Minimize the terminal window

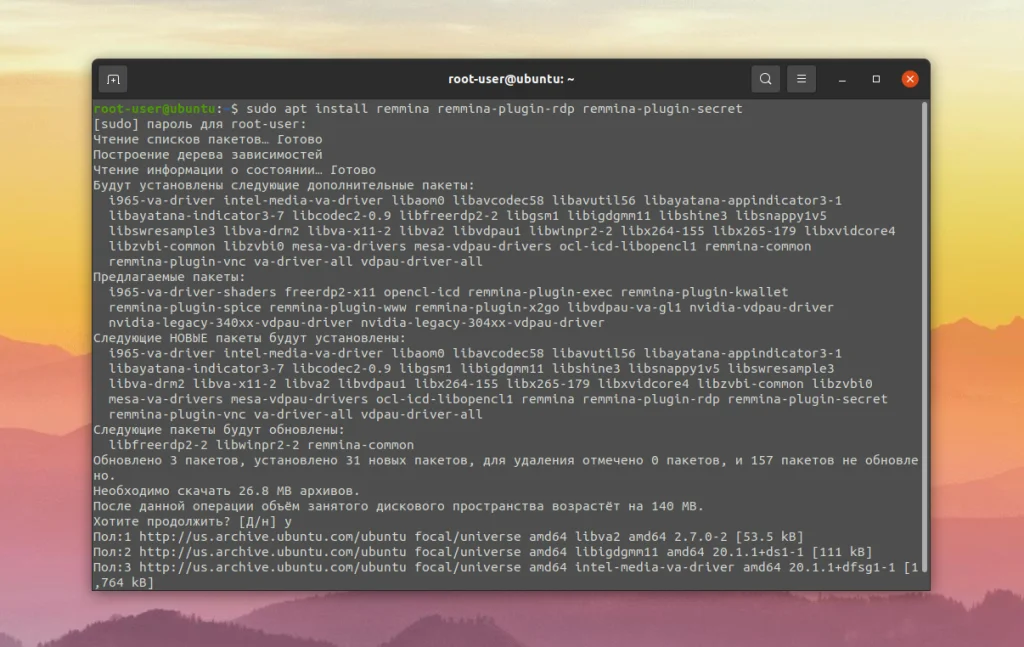(x=841, y=78)
